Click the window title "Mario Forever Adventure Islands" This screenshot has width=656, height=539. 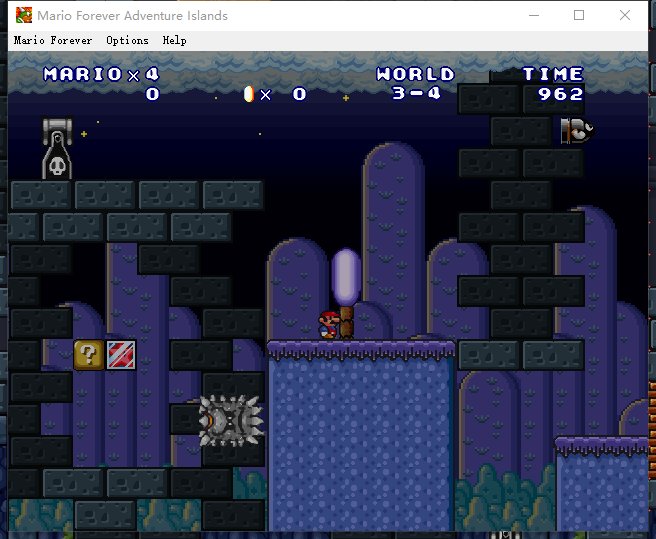tap(133, 15)
